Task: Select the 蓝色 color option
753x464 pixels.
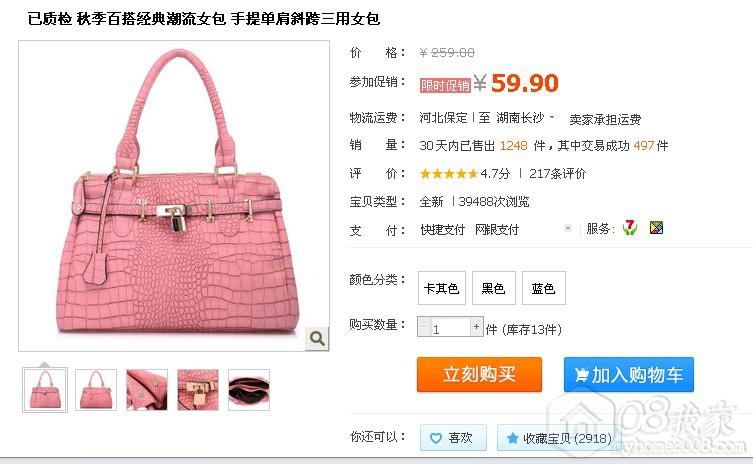Action: click(544, 288)
